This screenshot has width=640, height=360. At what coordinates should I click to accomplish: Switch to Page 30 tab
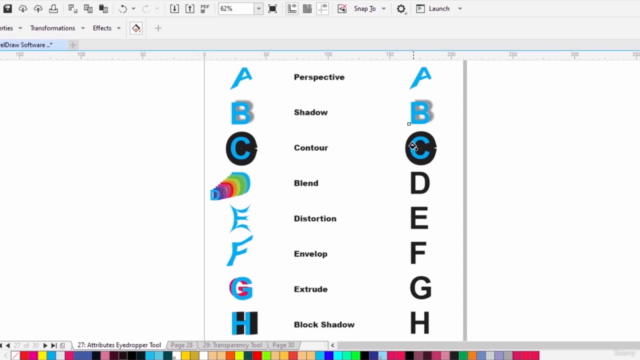tap(283, 345)
